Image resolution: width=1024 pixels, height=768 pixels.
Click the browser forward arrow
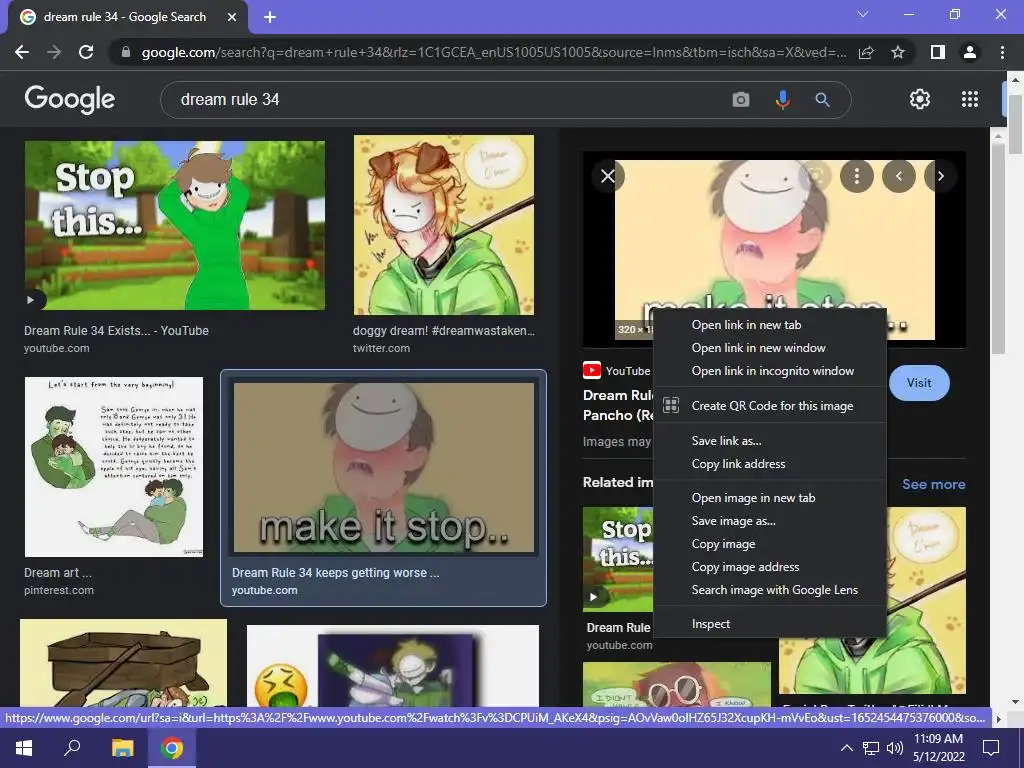(x=54, y=52)
